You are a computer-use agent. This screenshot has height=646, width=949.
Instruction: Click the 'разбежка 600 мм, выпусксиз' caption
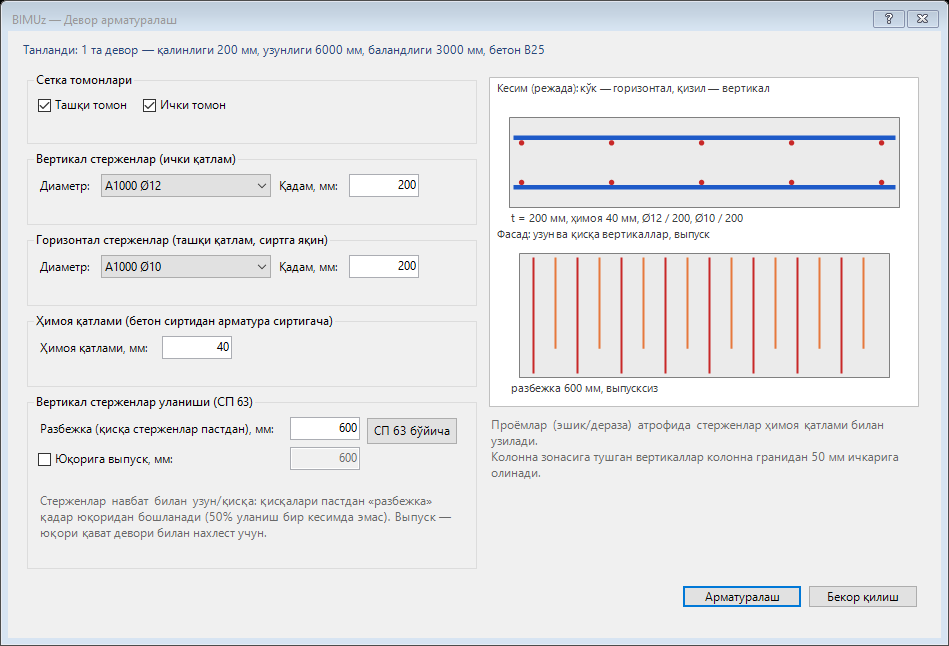coord(585,389)
